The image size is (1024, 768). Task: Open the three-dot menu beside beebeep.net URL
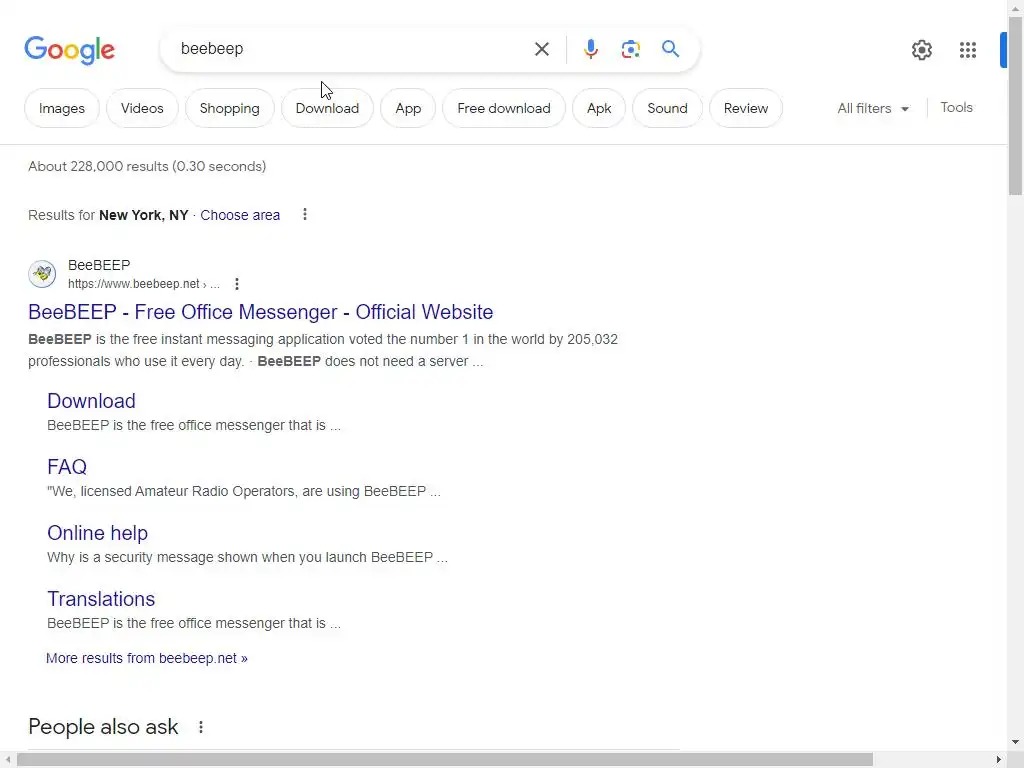(236, 283)
